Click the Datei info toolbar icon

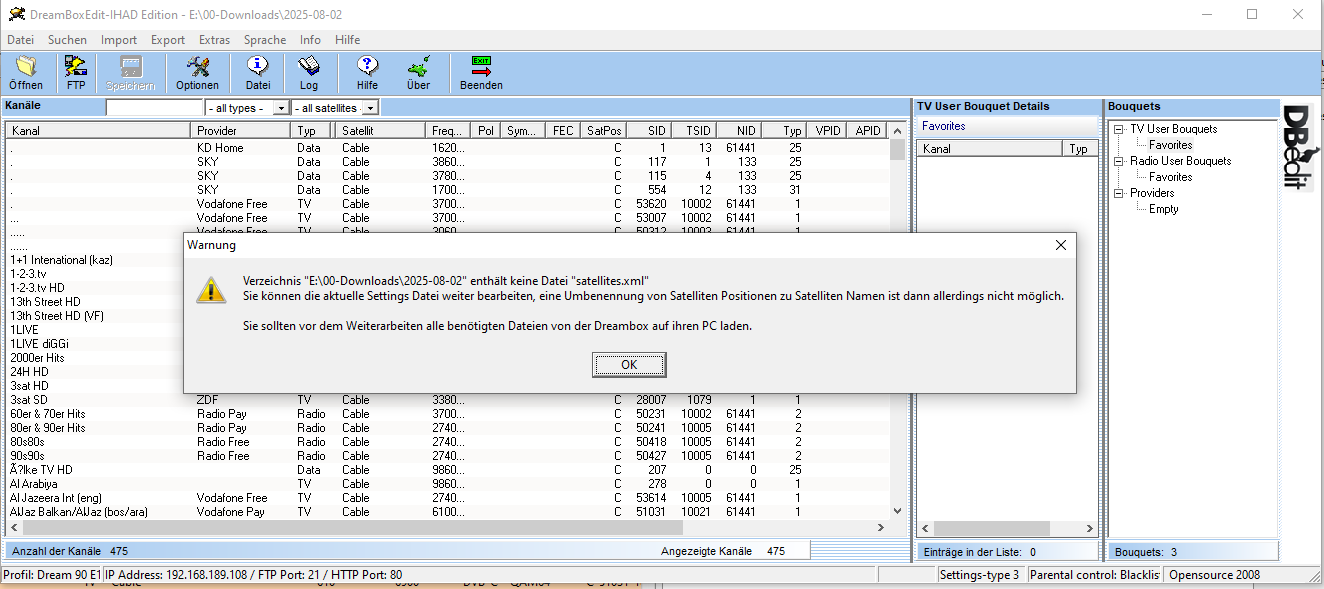coord(258,73)
